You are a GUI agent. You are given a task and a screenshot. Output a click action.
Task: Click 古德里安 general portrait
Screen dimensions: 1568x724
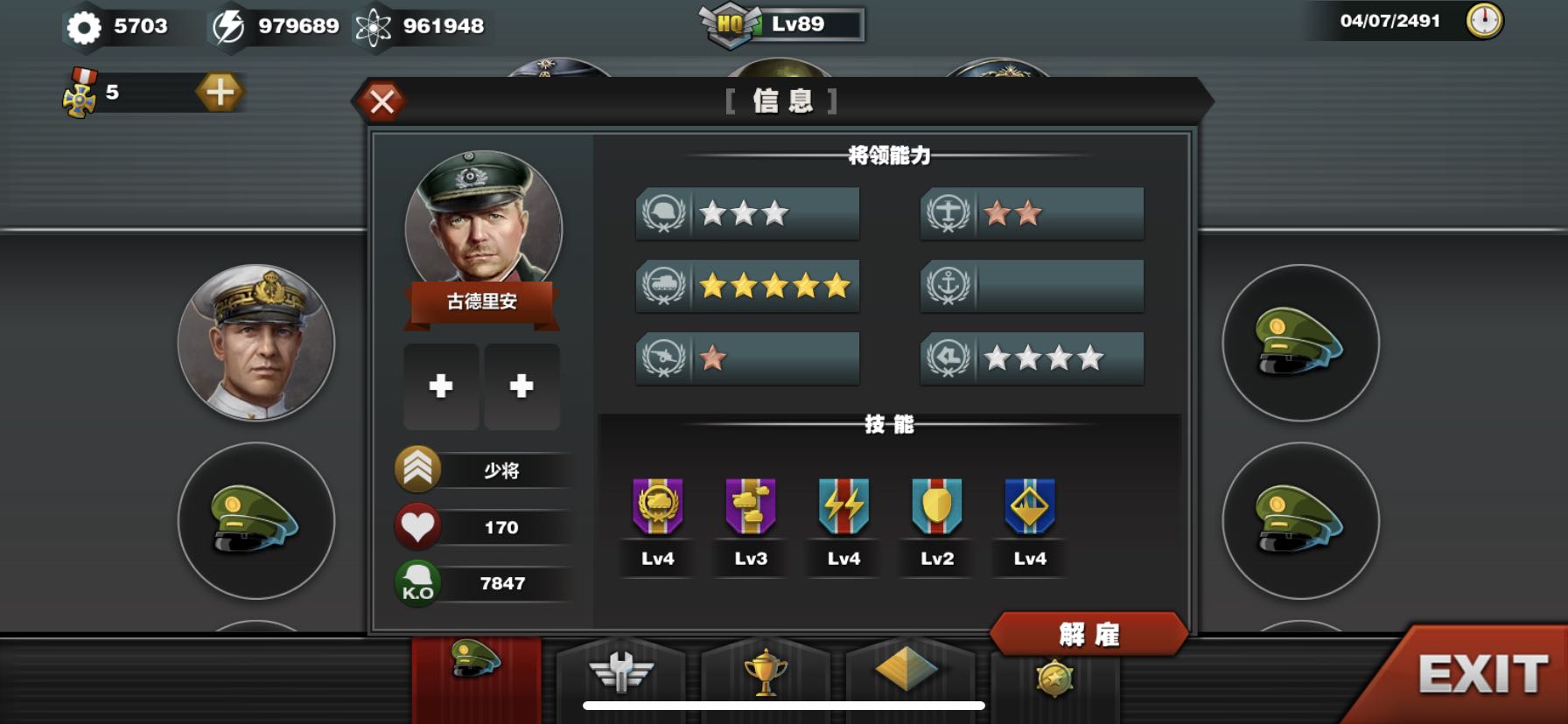(x=483, y=227)
